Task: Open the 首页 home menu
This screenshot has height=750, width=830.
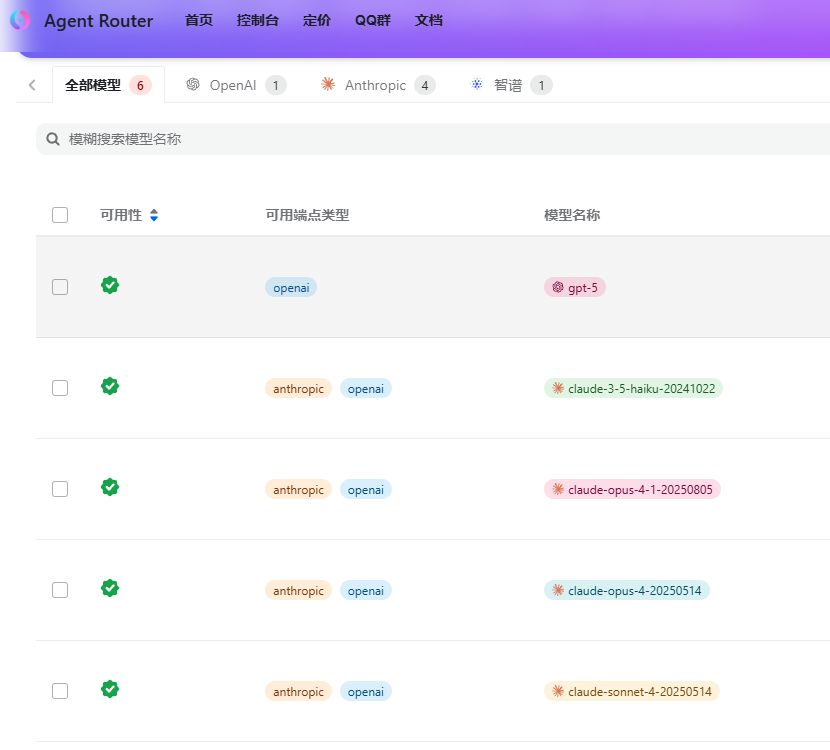Action: coord(199,21)
